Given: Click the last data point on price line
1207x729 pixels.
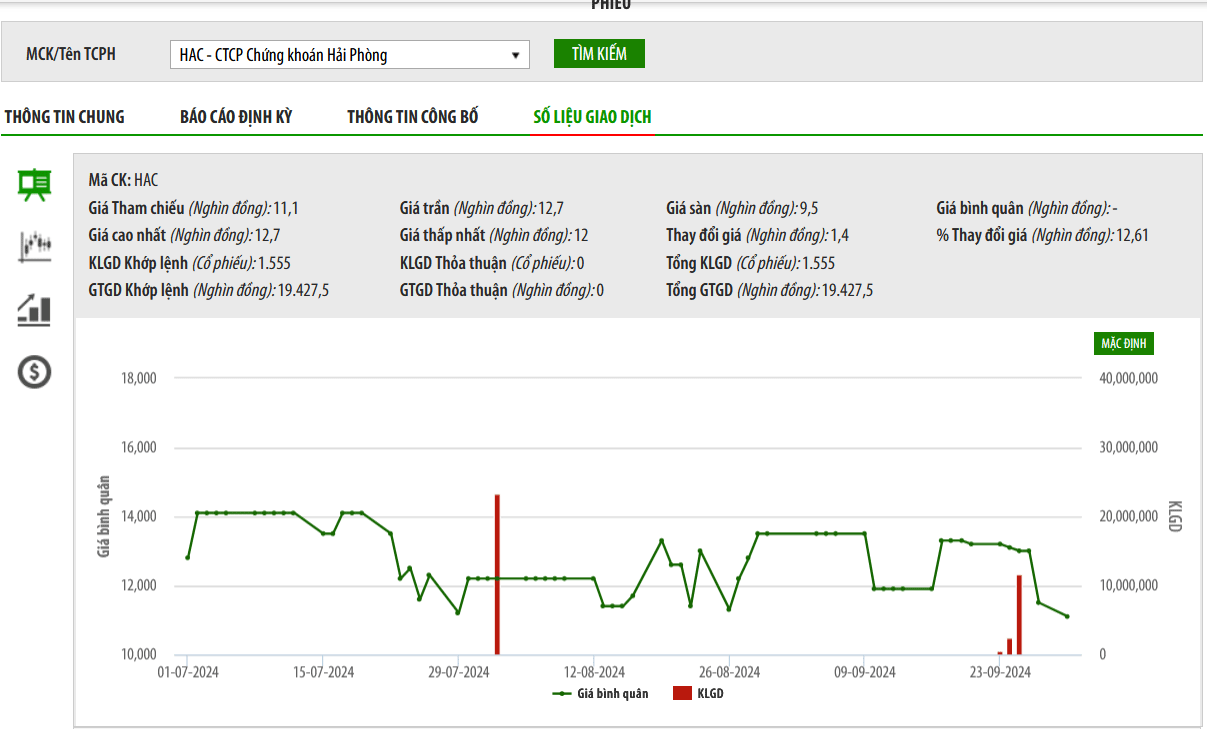Looking at the screenshot, I should click(x=1067, y=616).
